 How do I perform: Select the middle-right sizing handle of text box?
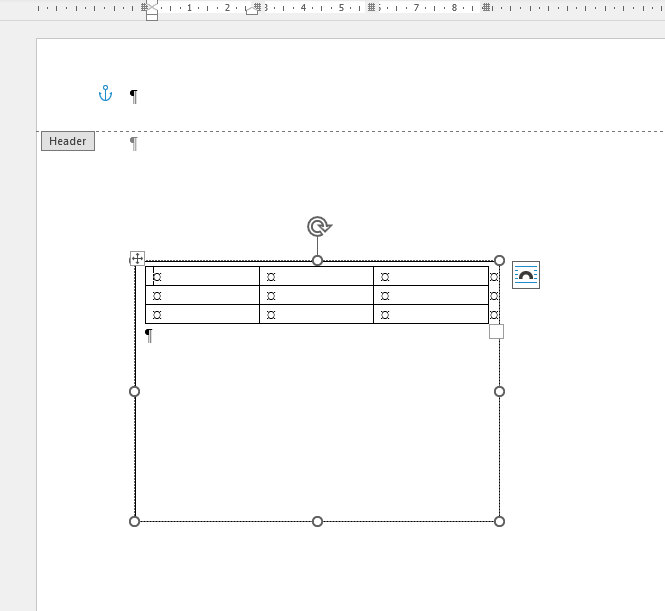point(500,391)
